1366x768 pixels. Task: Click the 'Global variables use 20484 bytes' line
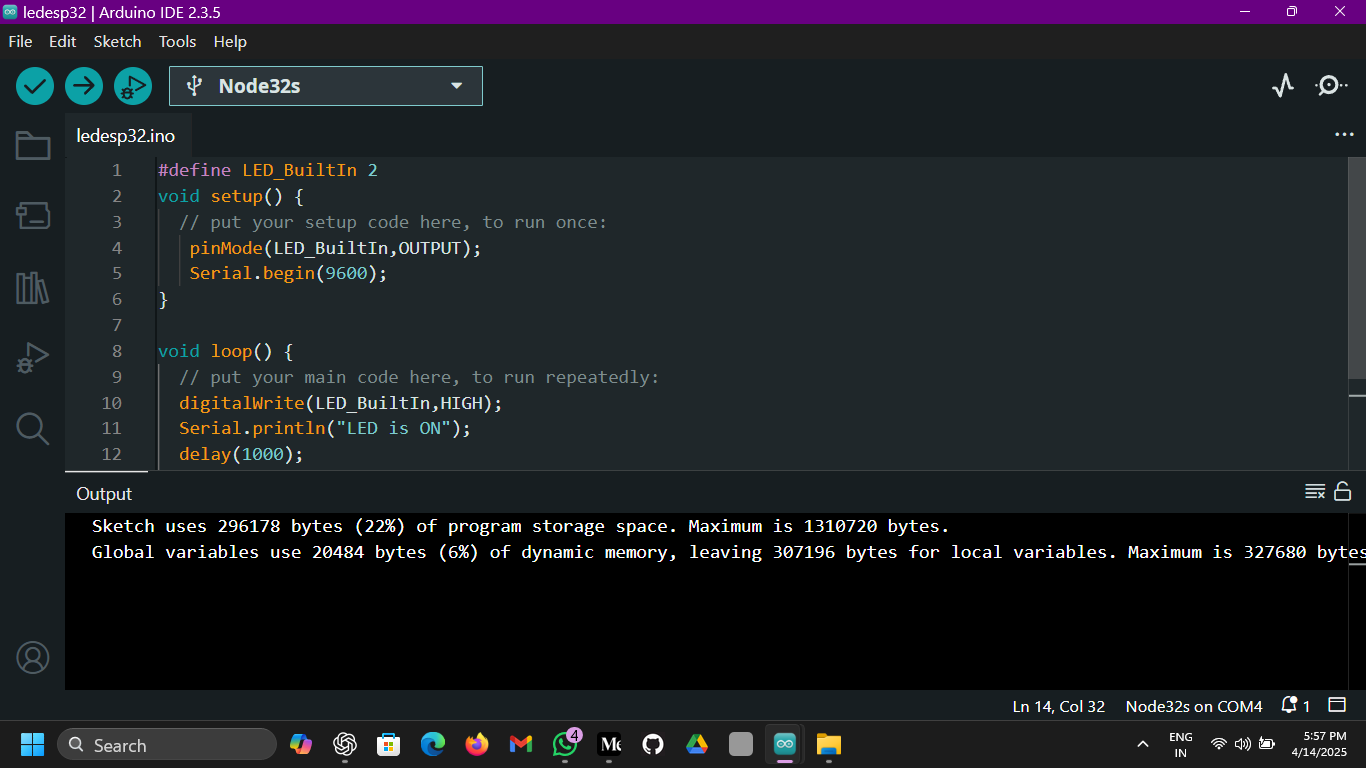[728, 552]
